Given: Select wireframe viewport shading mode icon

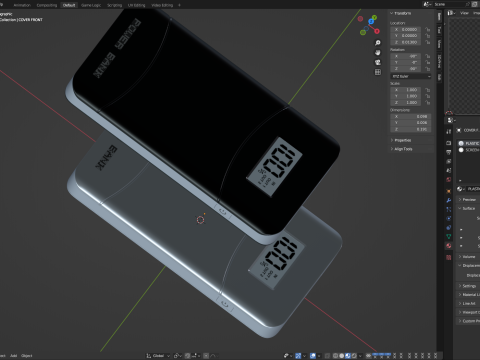Looking at the screenshot, I should point(335,356).
